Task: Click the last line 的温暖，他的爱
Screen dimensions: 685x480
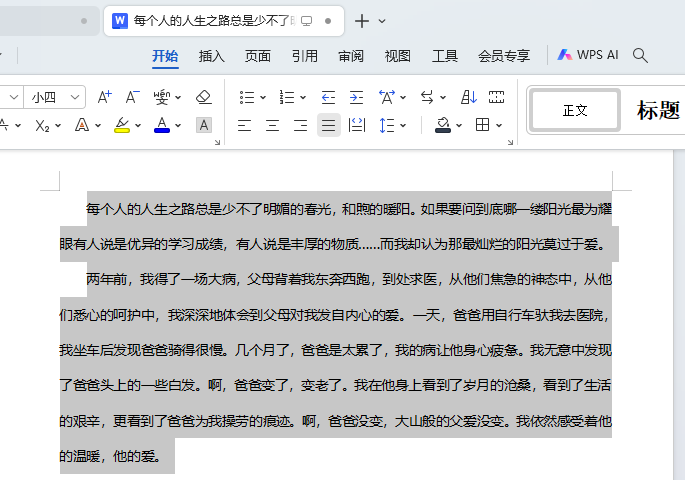Action: tap(111, 456)
